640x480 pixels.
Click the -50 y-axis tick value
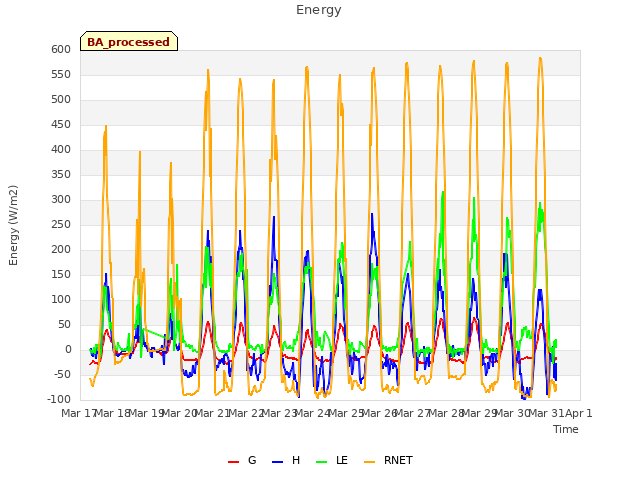(61, 374)
